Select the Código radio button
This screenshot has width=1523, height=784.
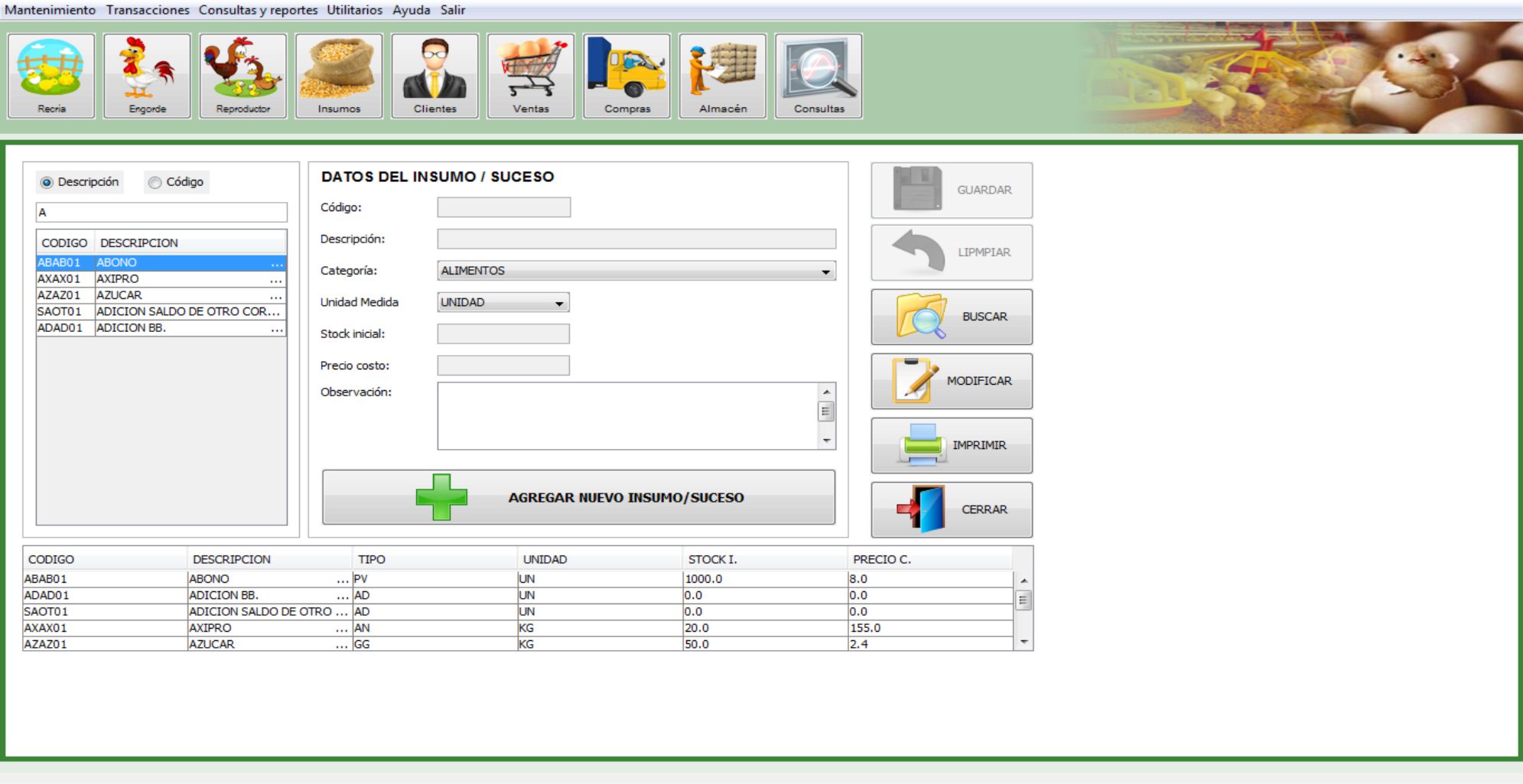click(155, 183)
